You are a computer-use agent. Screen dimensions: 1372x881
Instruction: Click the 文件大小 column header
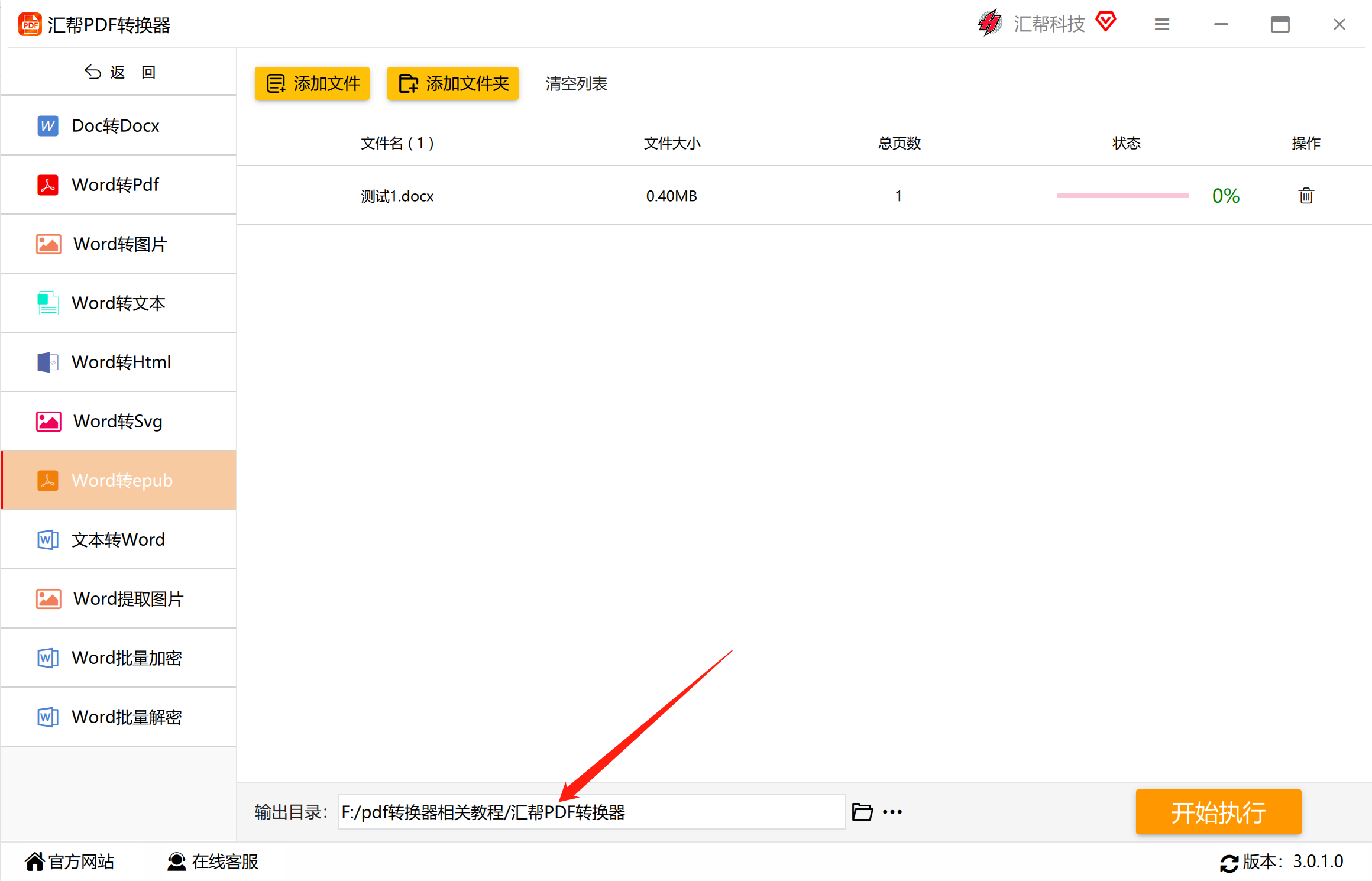[x=672, y=143]
